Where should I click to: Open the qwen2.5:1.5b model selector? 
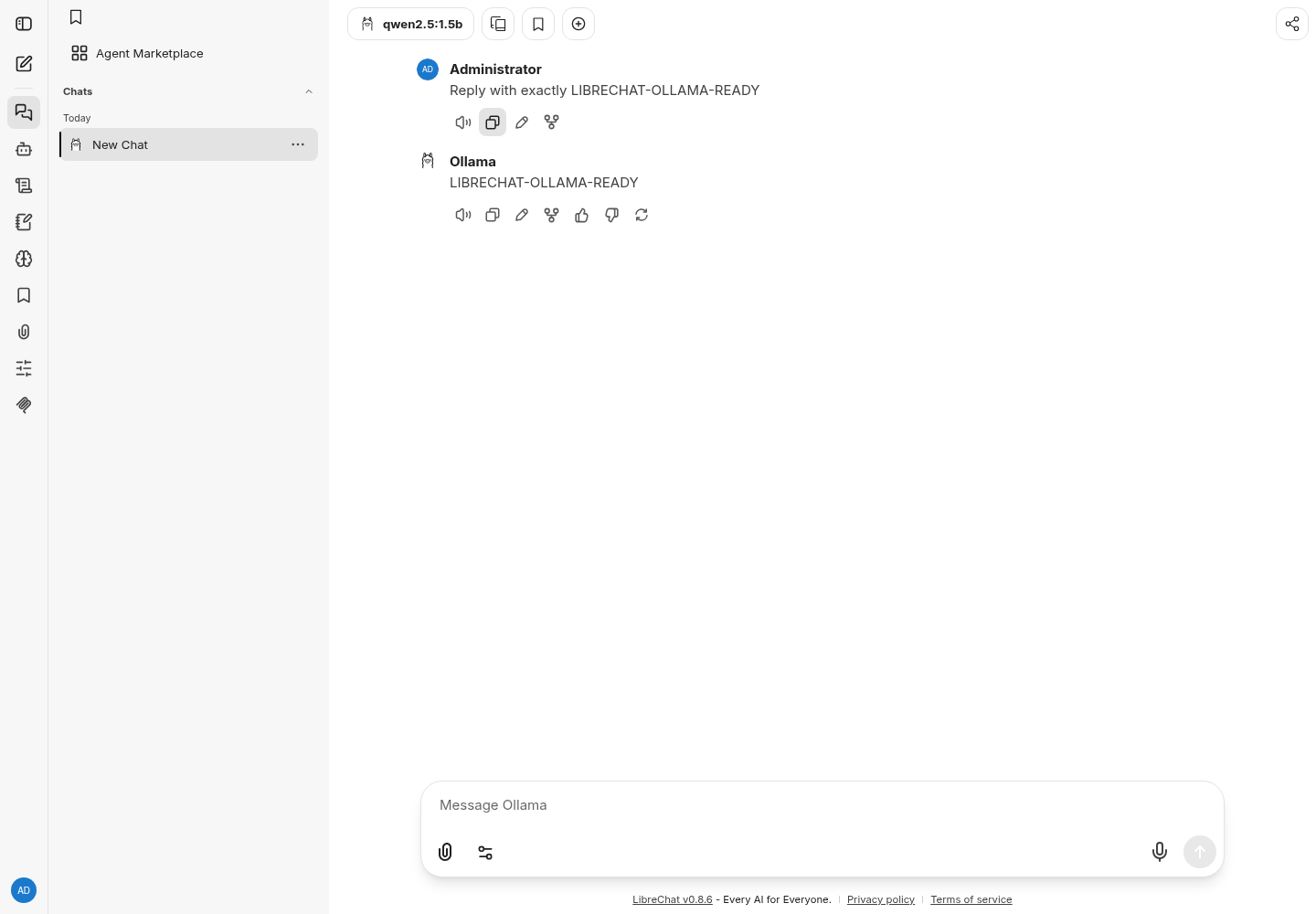pos(411,24)
